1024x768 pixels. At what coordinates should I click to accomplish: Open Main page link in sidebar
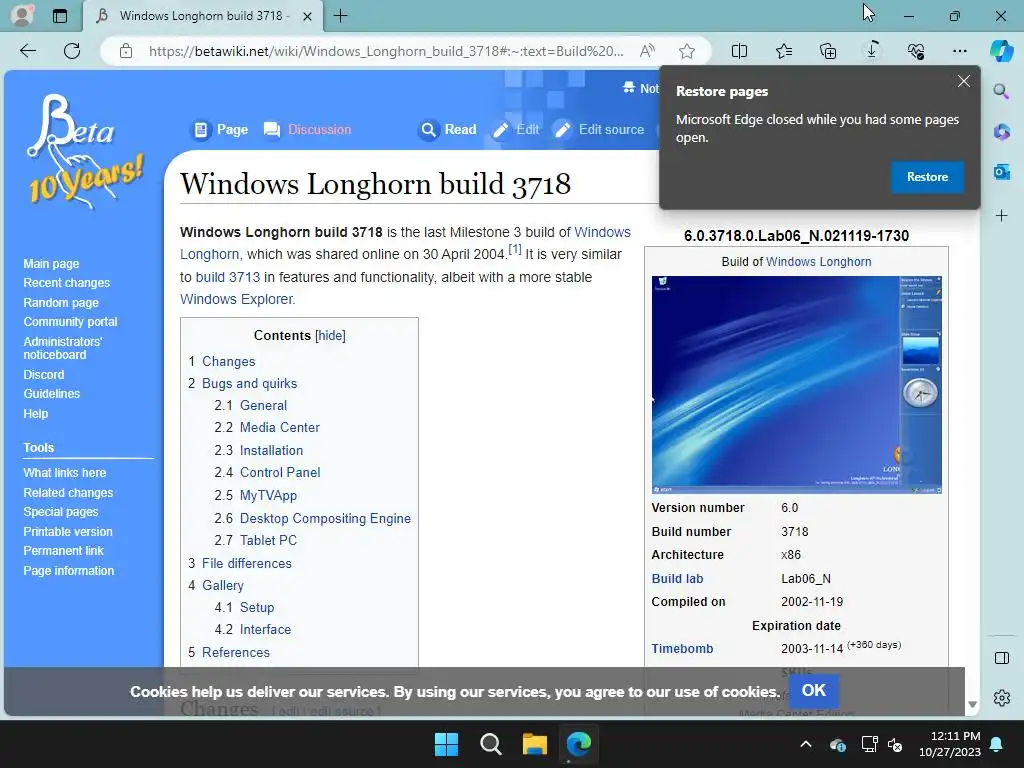click(51, 264)
